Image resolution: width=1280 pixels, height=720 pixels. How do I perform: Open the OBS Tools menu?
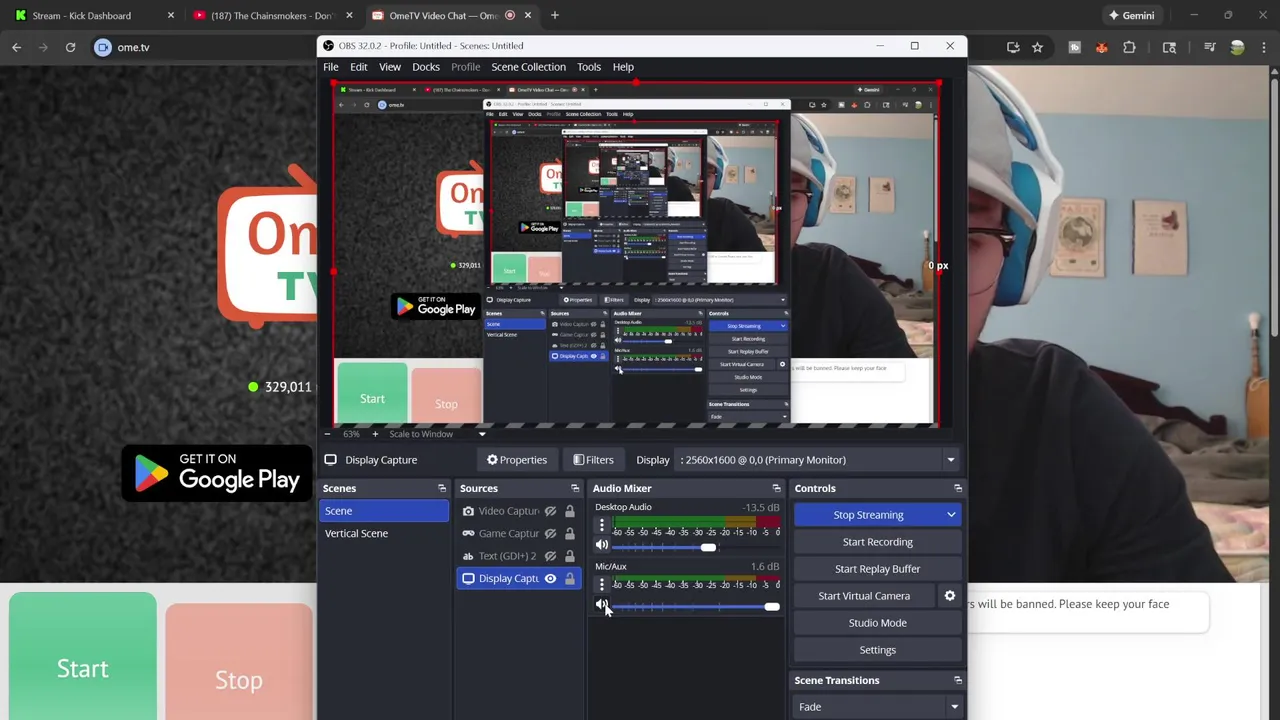tap(589, 67)
